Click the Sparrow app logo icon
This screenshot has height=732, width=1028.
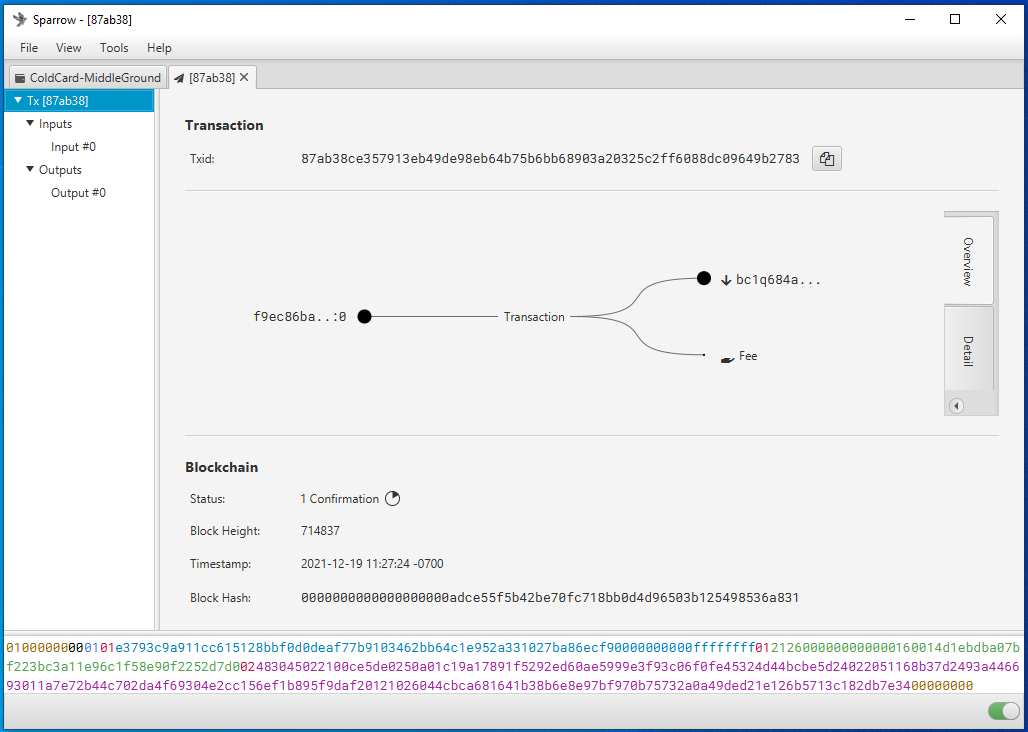[20, 20]
